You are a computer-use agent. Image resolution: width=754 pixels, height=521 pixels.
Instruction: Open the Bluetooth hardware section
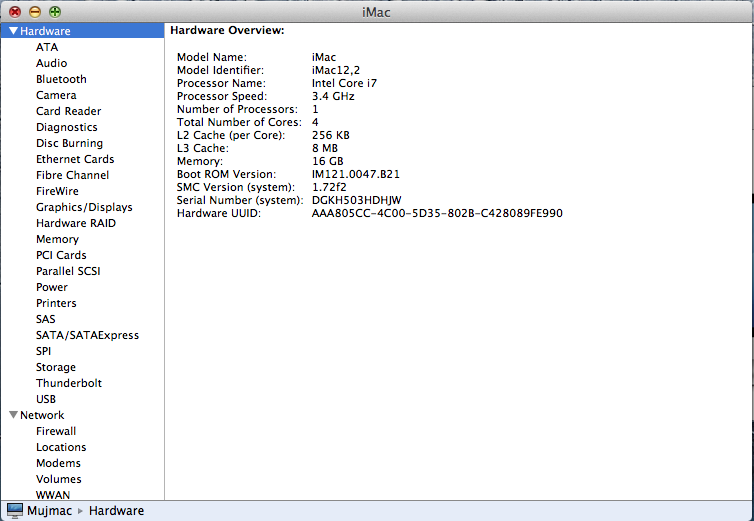[61, 79]
